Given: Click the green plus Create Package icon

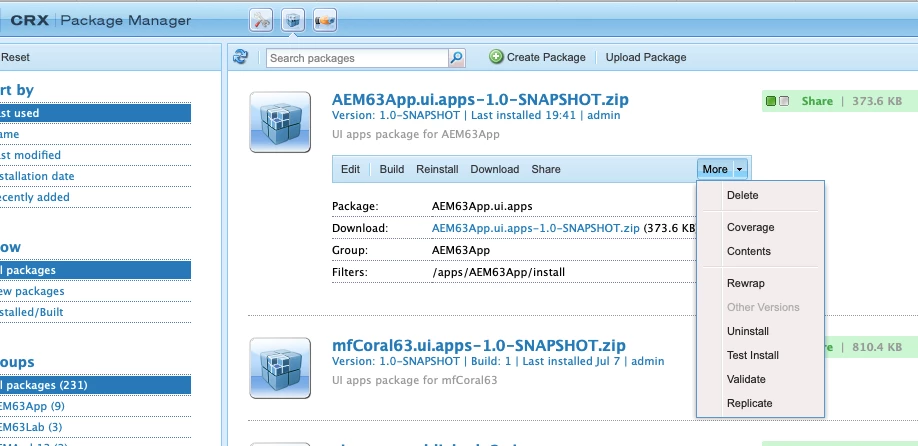Looking at the screenshot, I should coord(496,57).
